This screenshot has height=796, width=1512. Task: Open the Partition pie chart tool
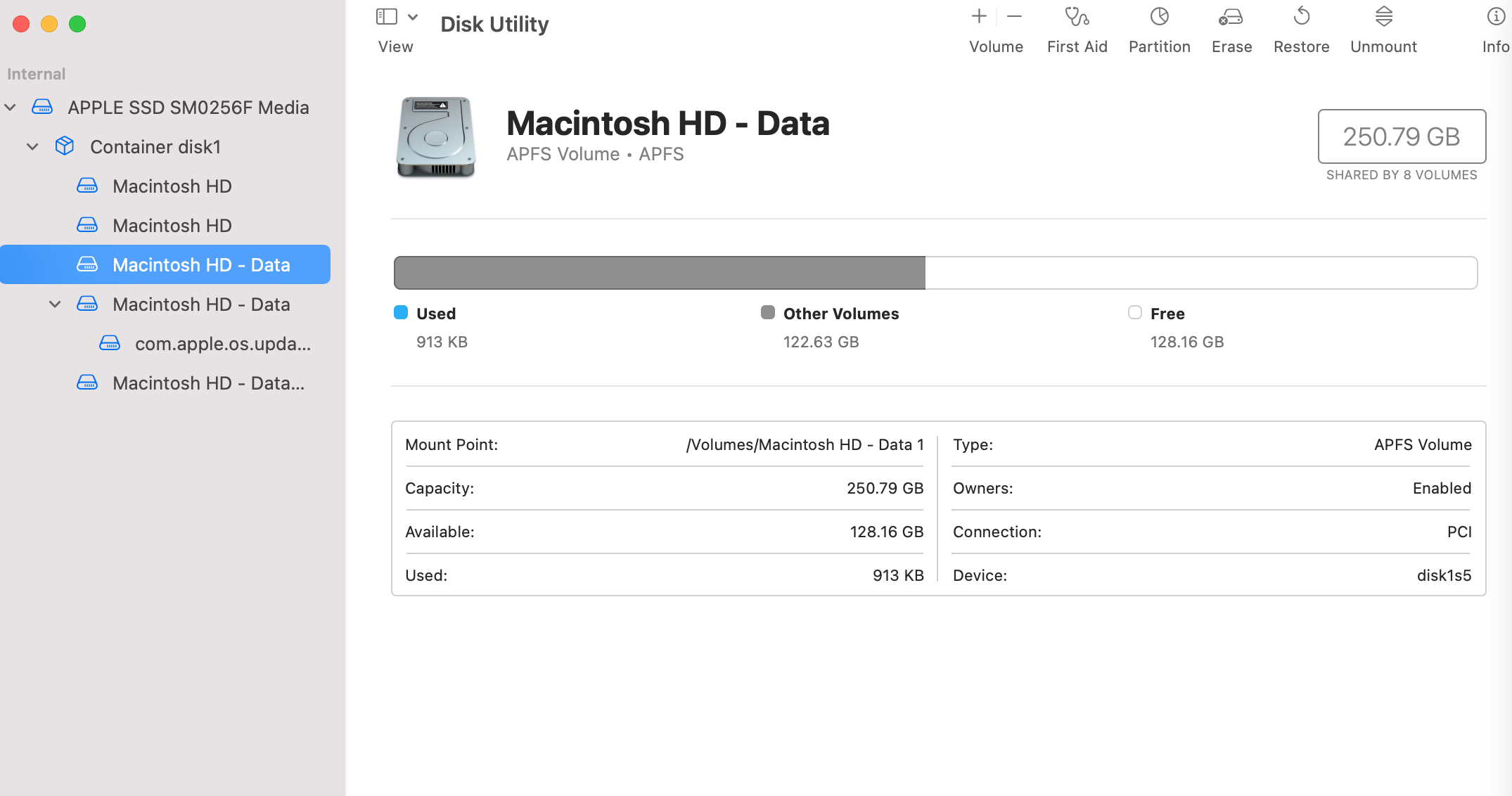[x=1159, y=17]
